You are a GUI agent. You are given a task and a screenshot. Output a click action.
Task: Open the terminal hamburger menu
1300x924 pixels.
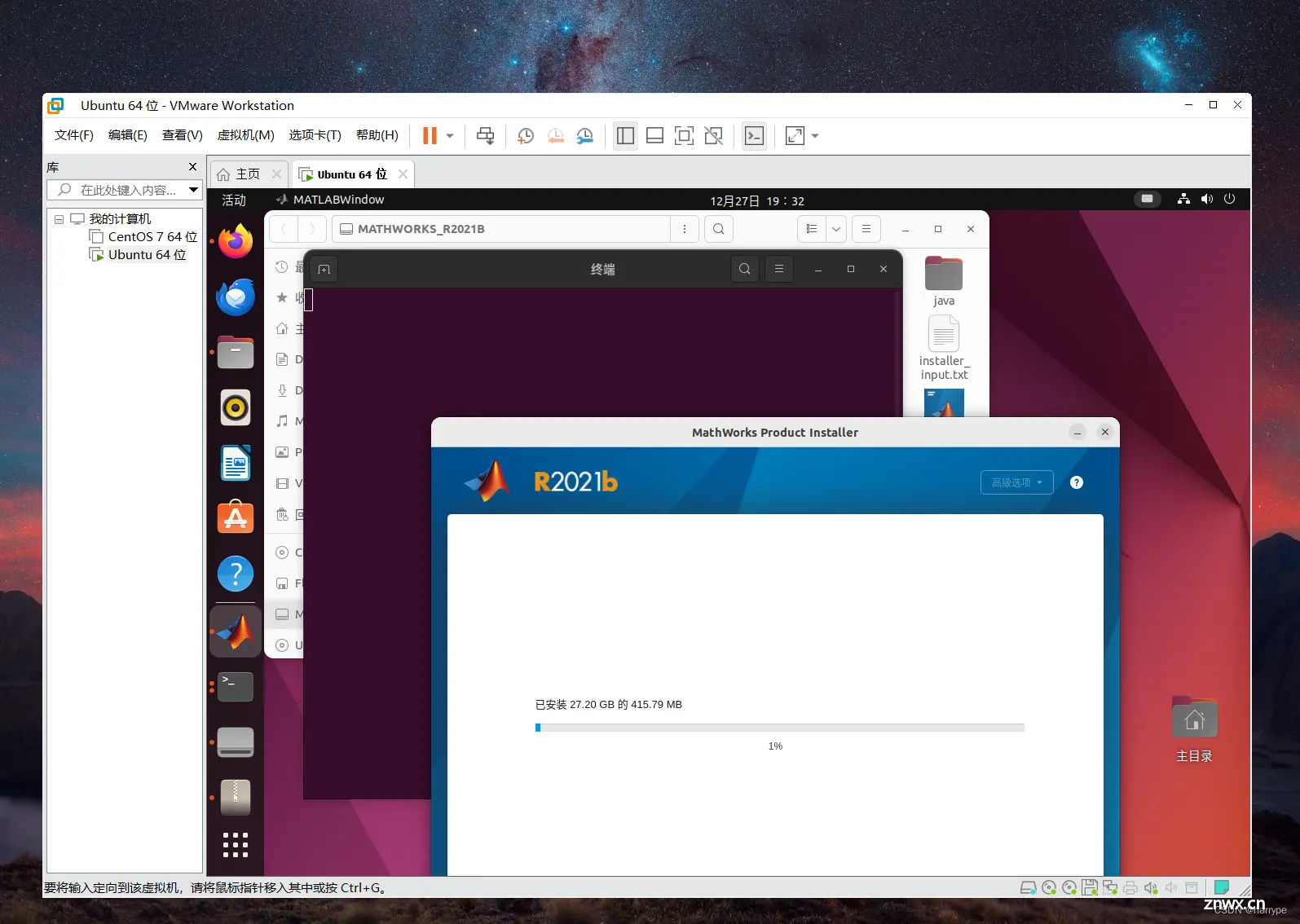[779, 269]
